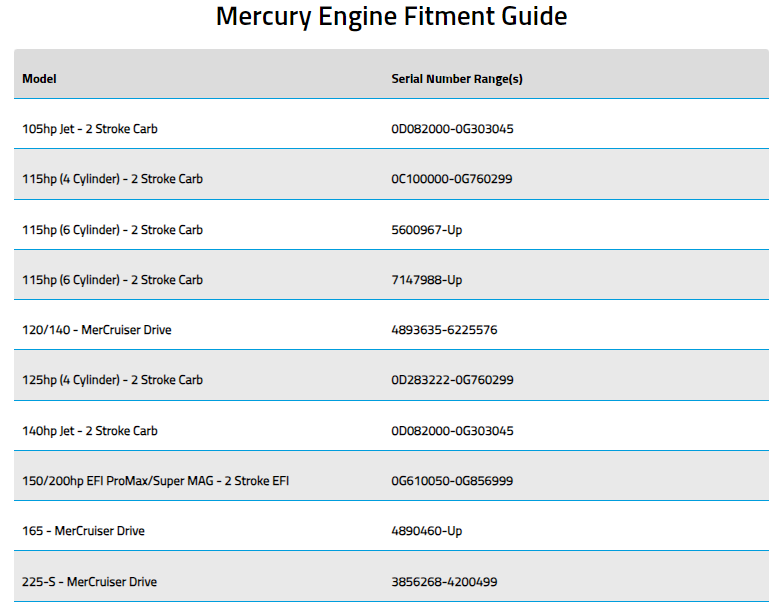
Task: Select the 140hp Jet - 2 Stroke Carb model
Action: click(x=90, y=431)
